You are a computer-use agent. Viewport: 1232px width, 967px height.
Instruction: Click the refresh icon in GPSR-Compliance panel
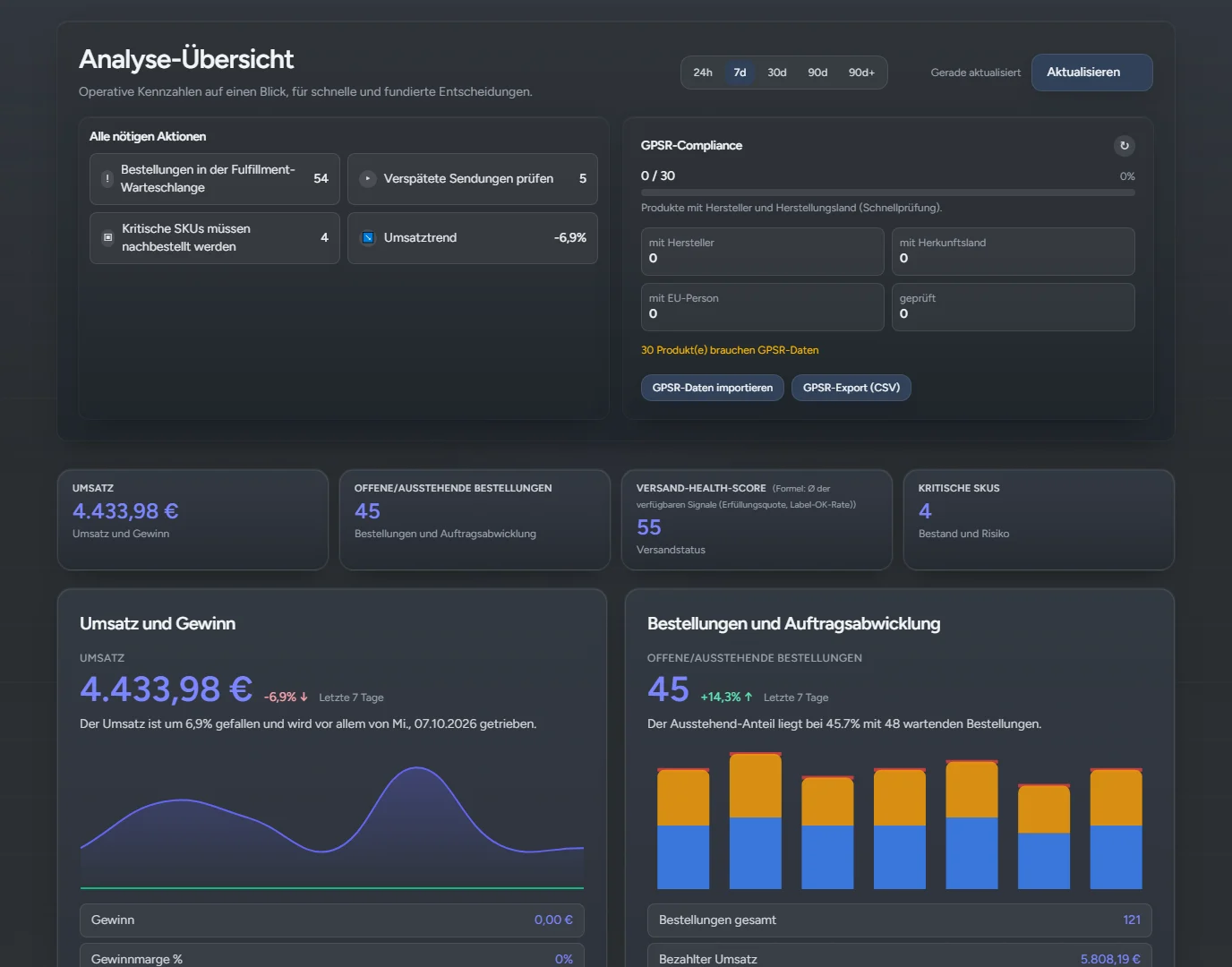pyautogui.click(x=1124, y=145)
